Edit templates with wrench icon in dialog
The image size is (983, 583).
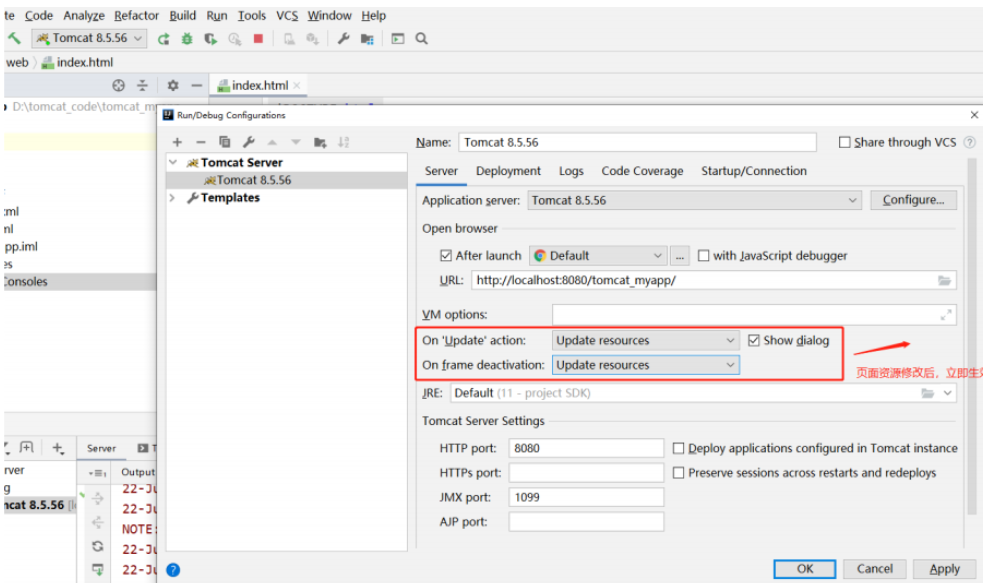248,142
